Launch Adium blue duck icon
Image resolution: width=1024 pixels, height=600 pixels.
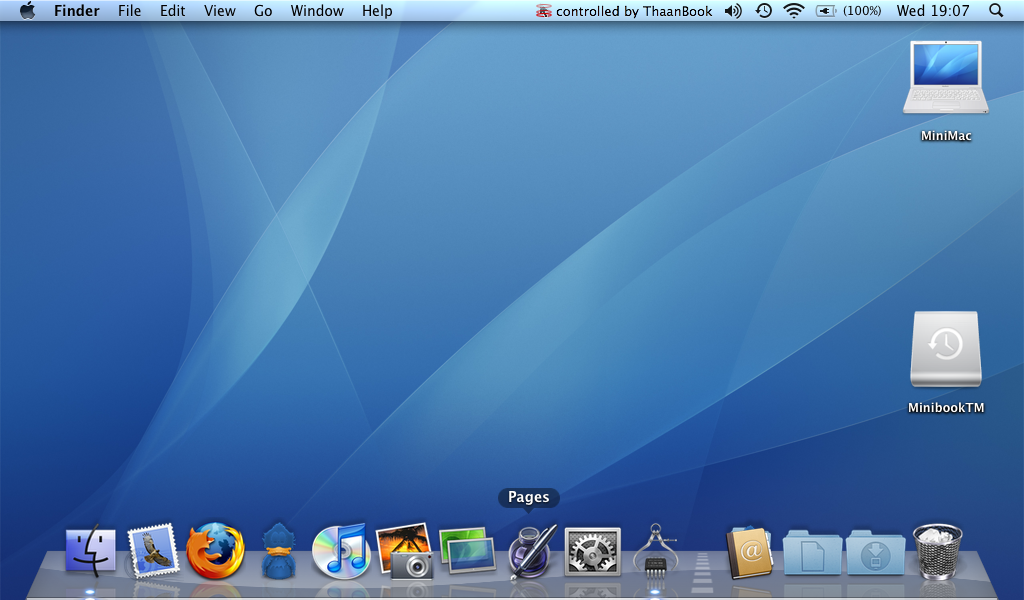[279, 550]
